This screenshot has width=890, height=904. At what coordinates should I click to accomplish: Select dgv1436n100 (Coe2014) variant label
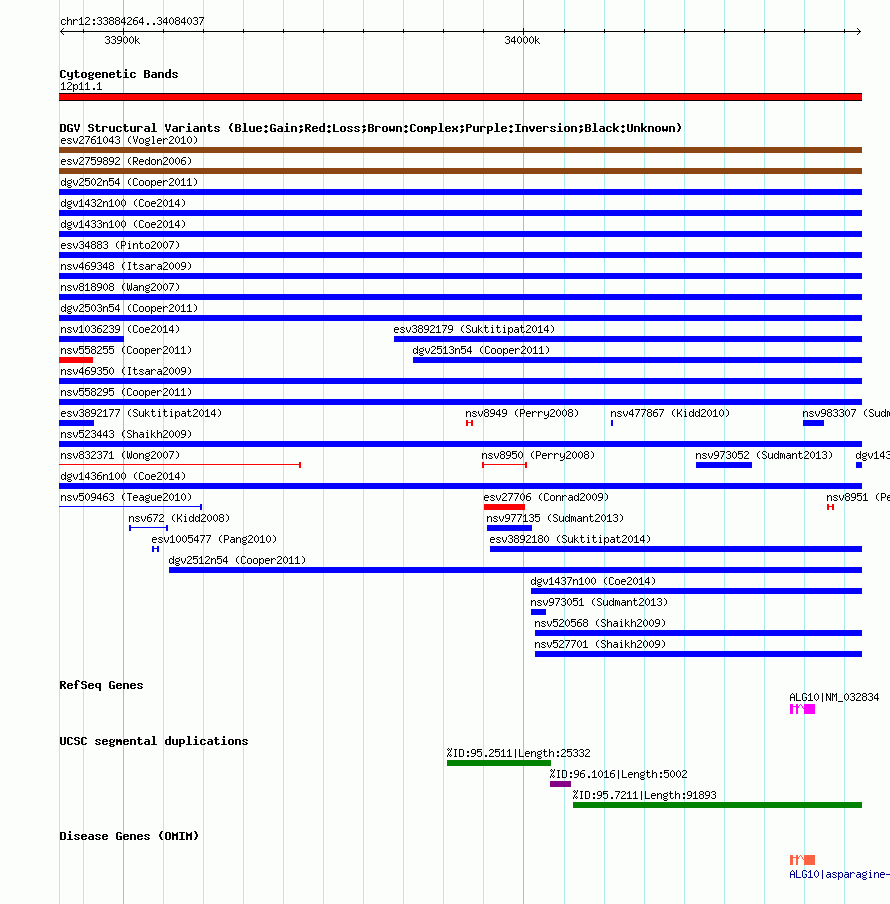click(123, 476)
